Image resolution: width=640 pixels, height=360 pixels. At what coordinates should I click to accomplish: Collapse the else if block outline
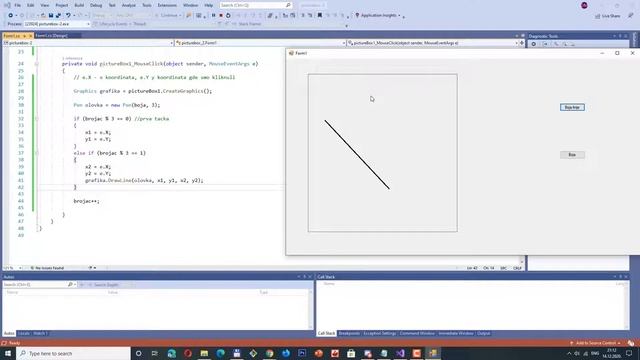click(36, 153)
